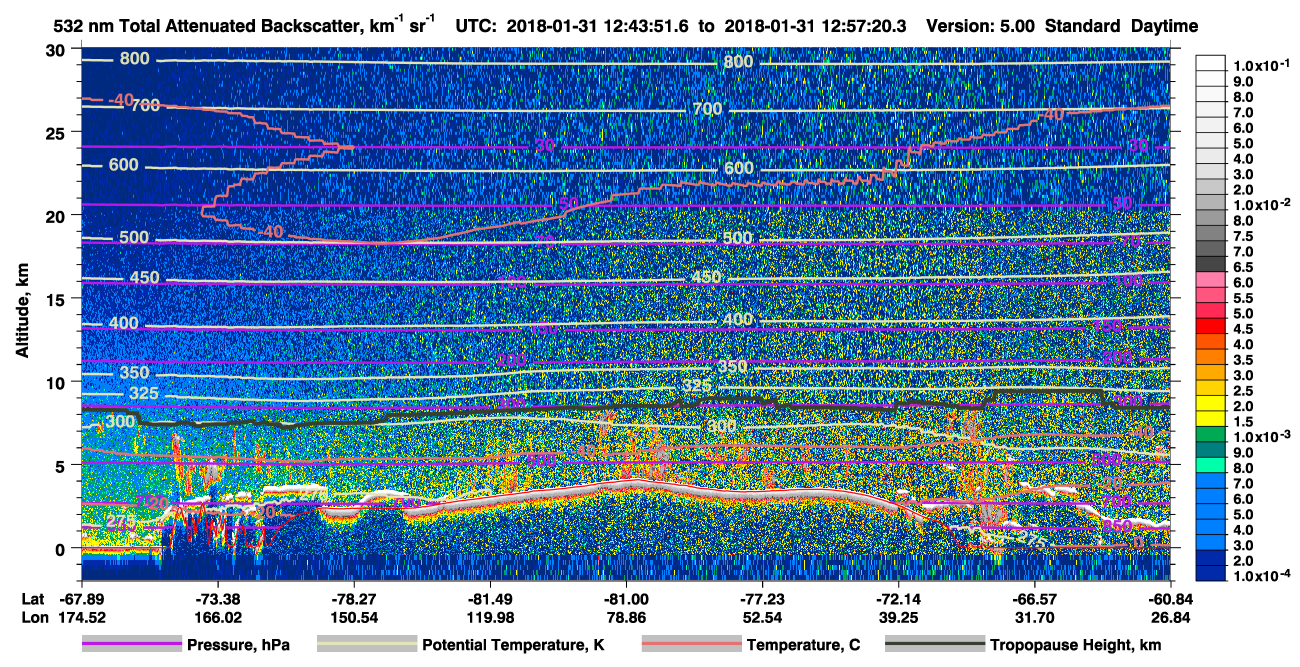The image size is (1300, 667).
Task: Click the colorbar label '2.5'
Action: coord(1244,391)
